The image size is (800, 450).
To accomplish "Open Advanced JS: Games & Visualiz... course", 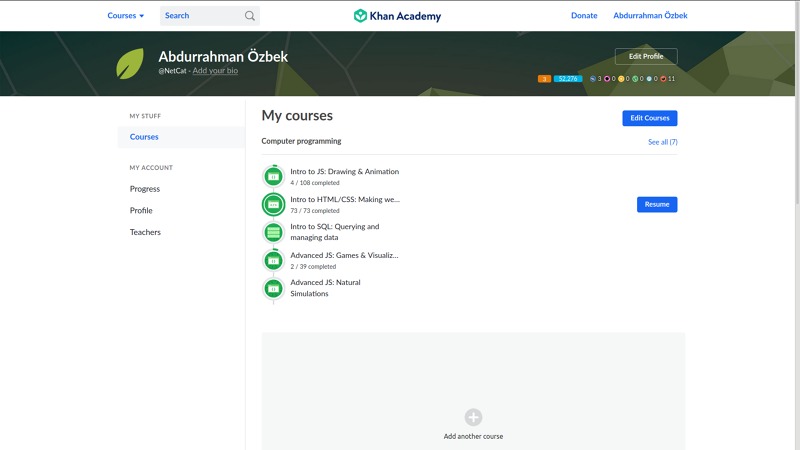I will 344,255.
